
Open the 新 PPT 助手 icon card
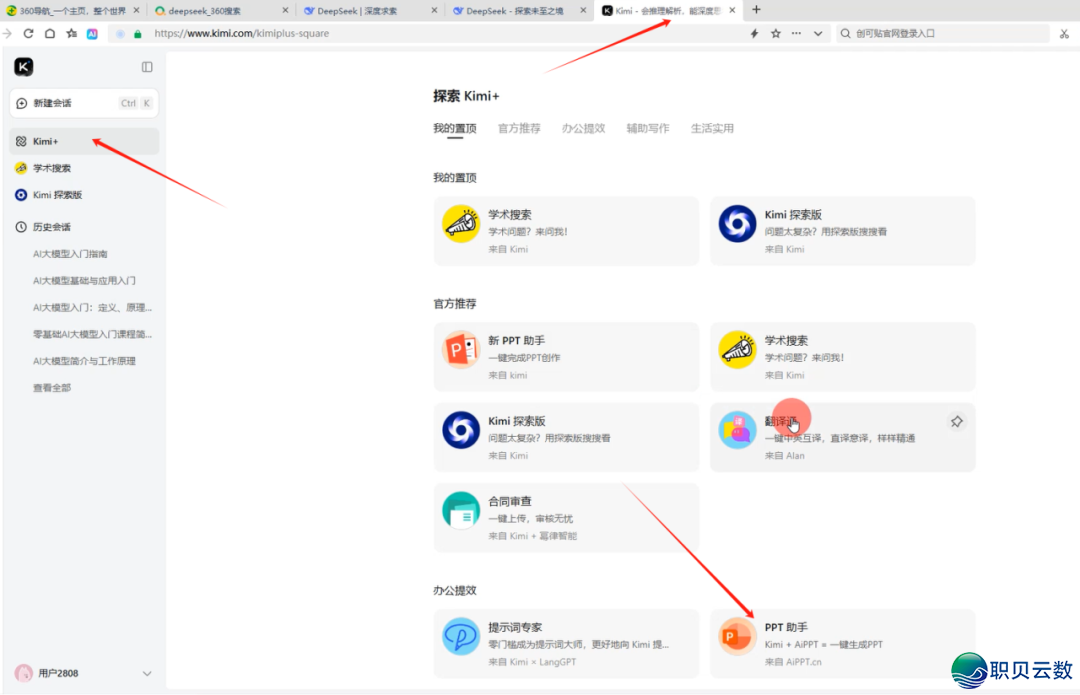click(x=461, y=349)
